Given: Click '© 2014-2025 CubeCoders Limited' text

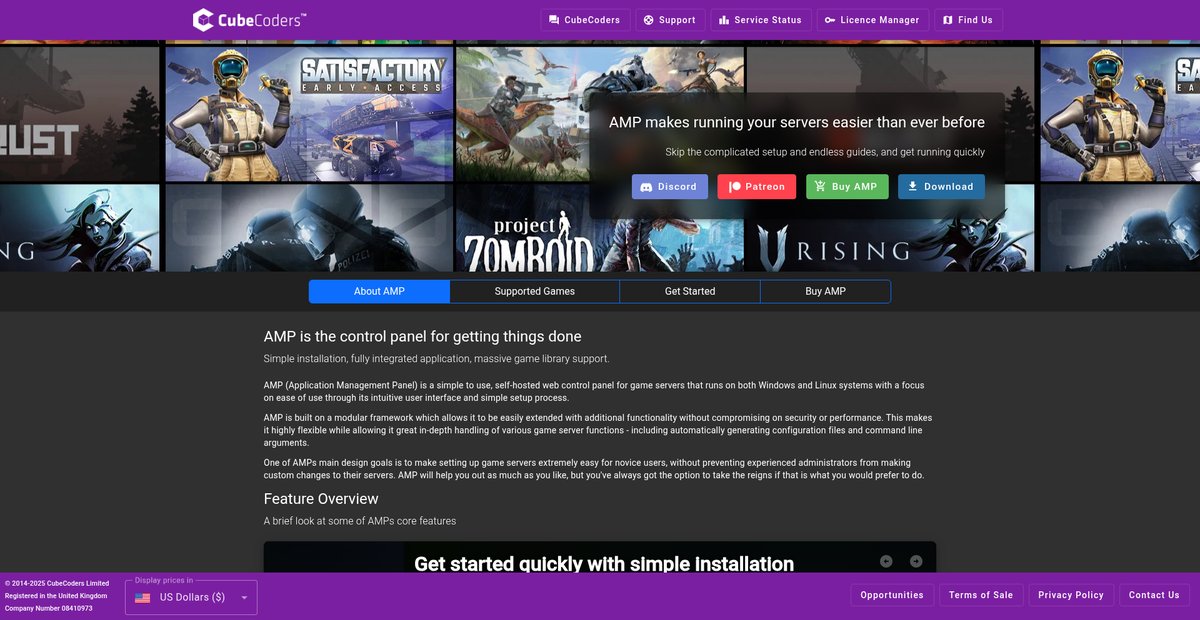Looking at the screenshot, I should click(x=57, y=583).
